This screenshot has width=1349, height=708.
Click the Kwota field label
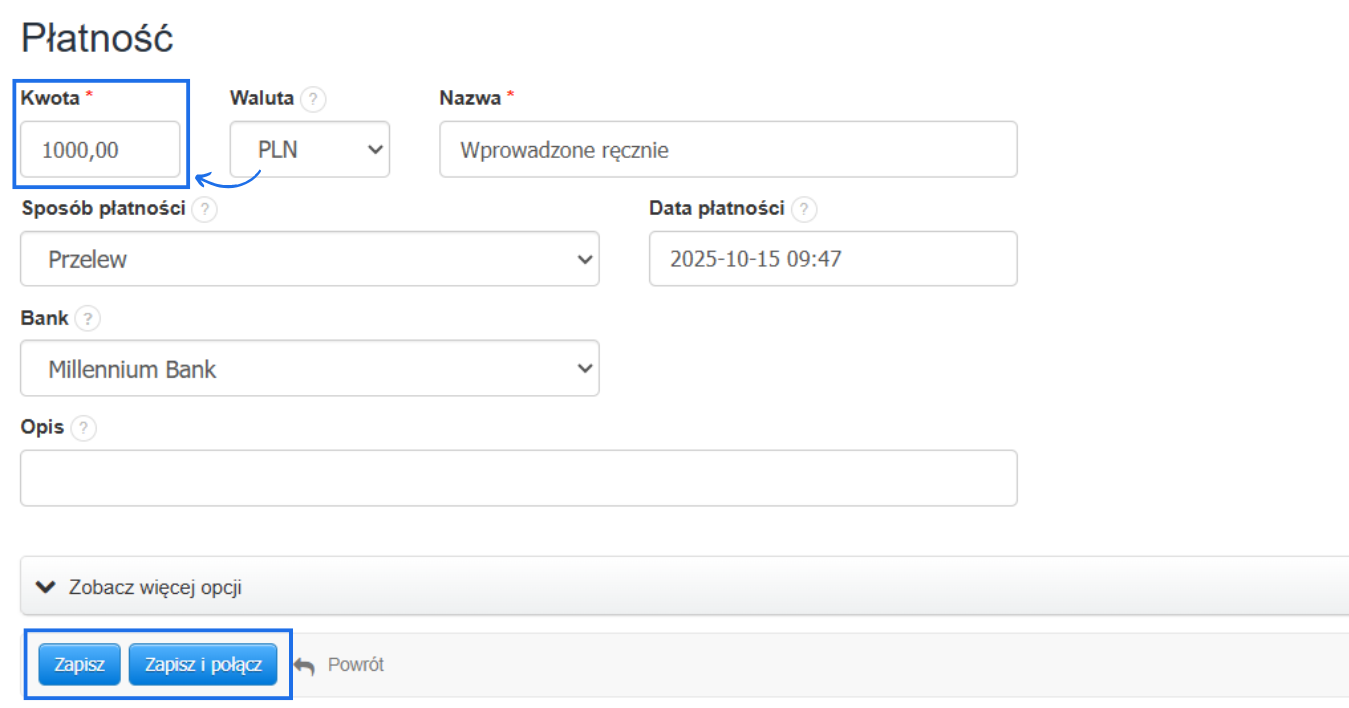point(50,98)
